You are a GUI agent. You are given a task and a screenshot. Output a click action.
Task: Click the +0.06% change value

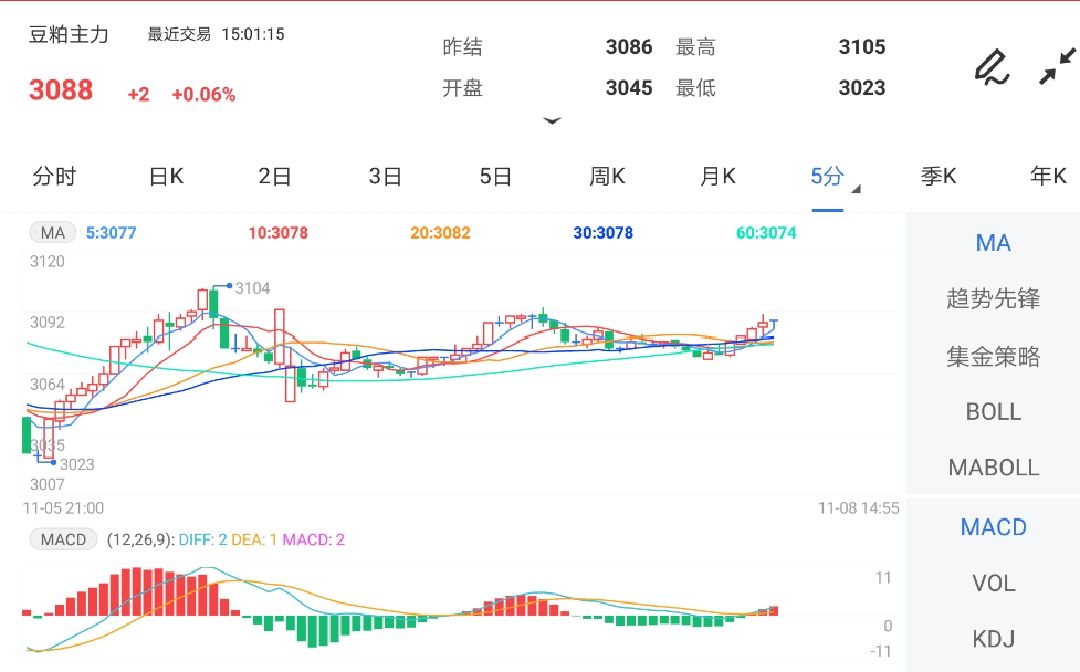pos(203,94)
